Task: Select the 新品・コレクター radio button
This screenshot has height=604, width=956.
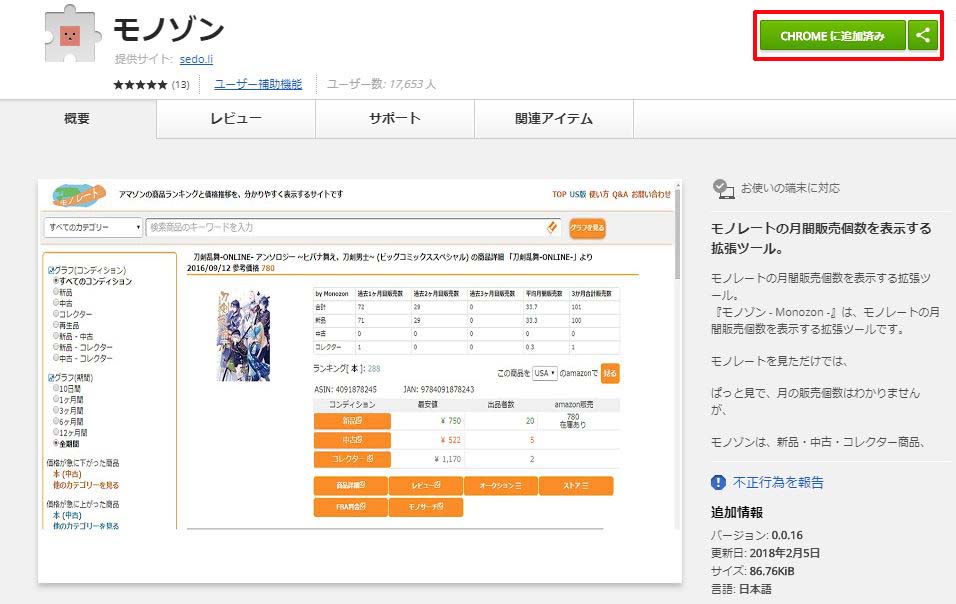Action: [56, 347]
